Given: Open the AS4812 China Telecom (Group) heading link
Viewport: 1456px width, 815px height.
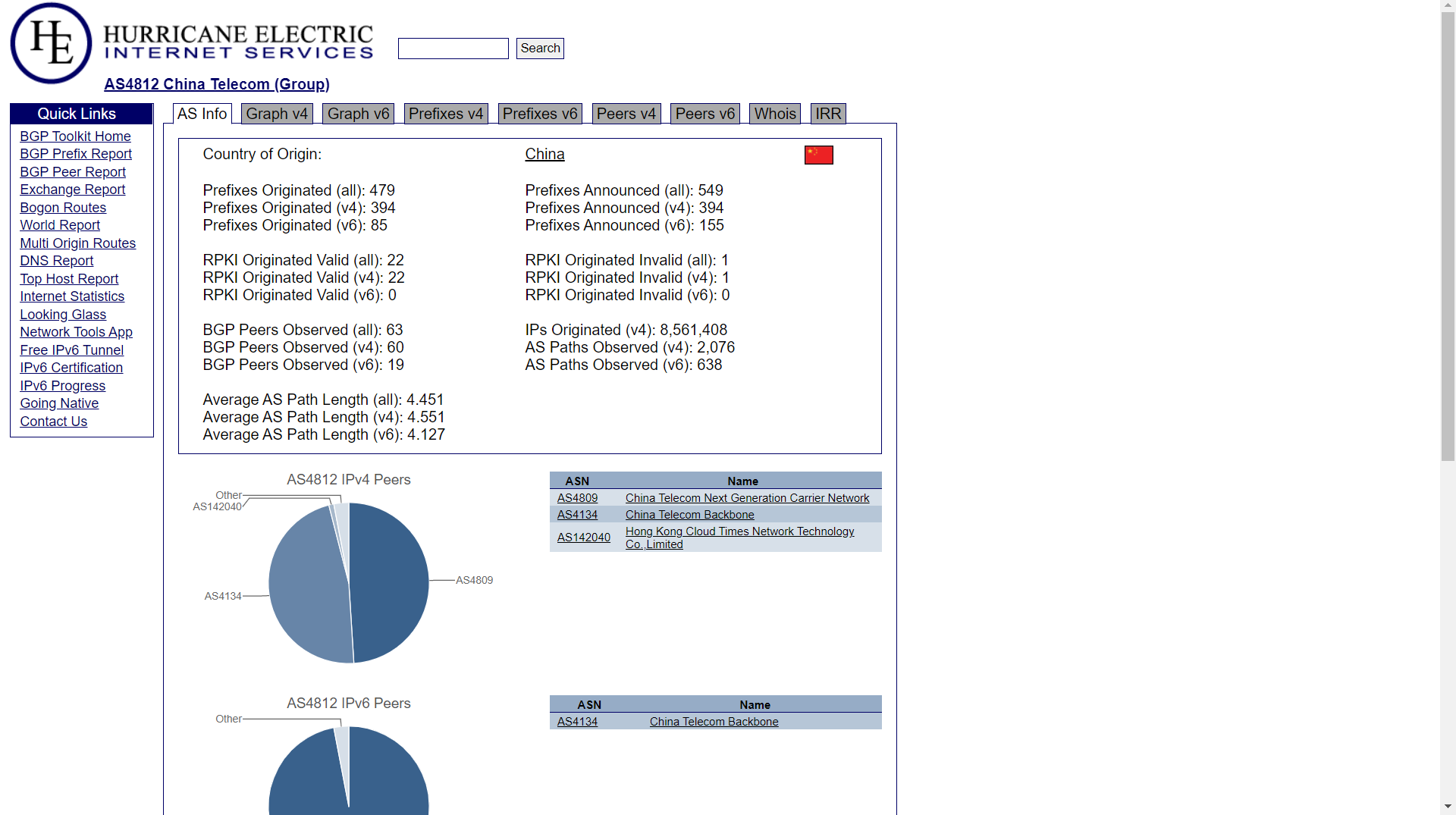Looking at the screenshot, I should [217, 84].
